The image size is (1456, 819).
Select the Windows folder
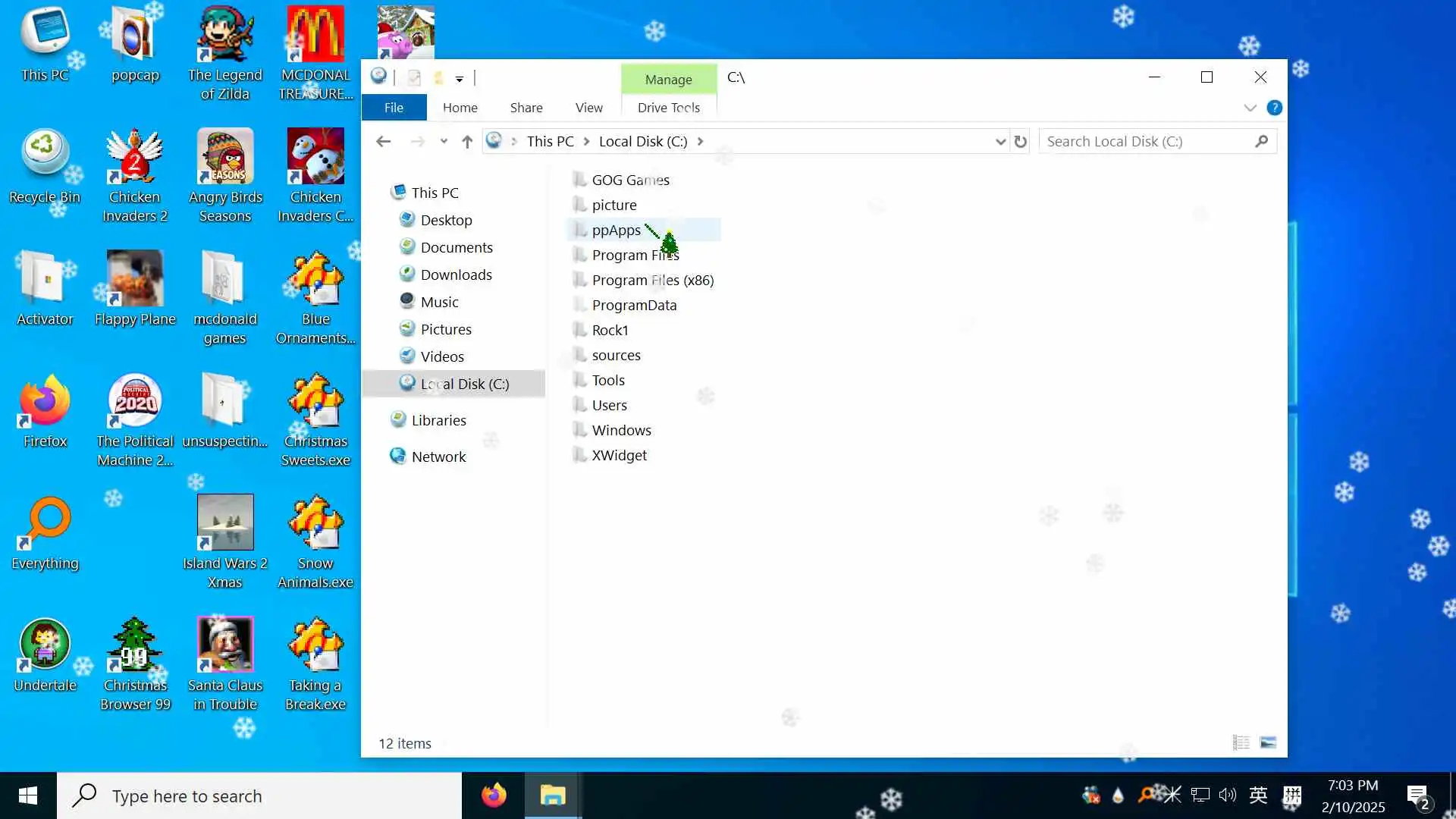point(621,430)
